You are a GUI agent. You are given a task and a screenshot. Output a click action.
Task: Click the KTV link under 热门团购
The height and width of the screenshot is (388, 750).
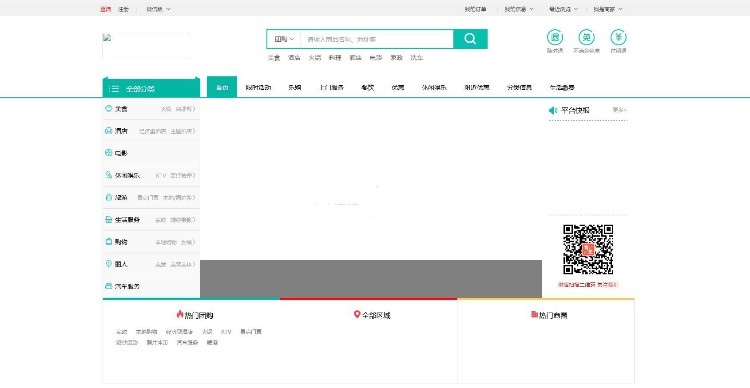[226, 332]
